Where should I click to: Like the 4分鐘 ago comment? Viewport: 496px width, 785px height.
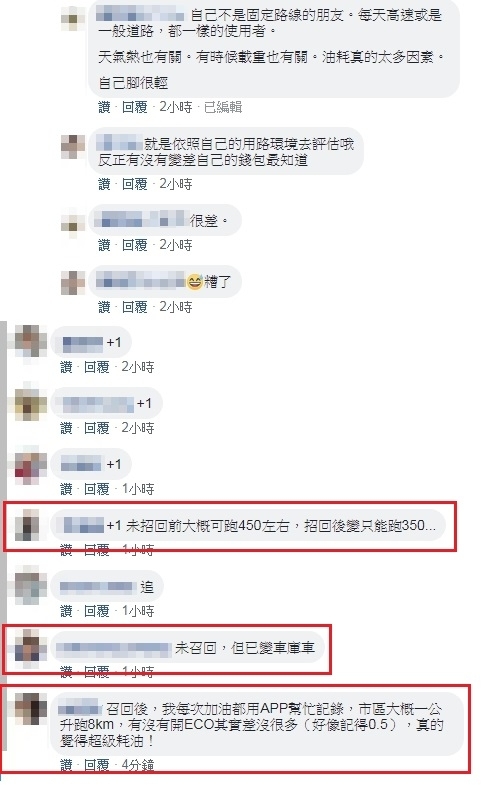(66, 765)
